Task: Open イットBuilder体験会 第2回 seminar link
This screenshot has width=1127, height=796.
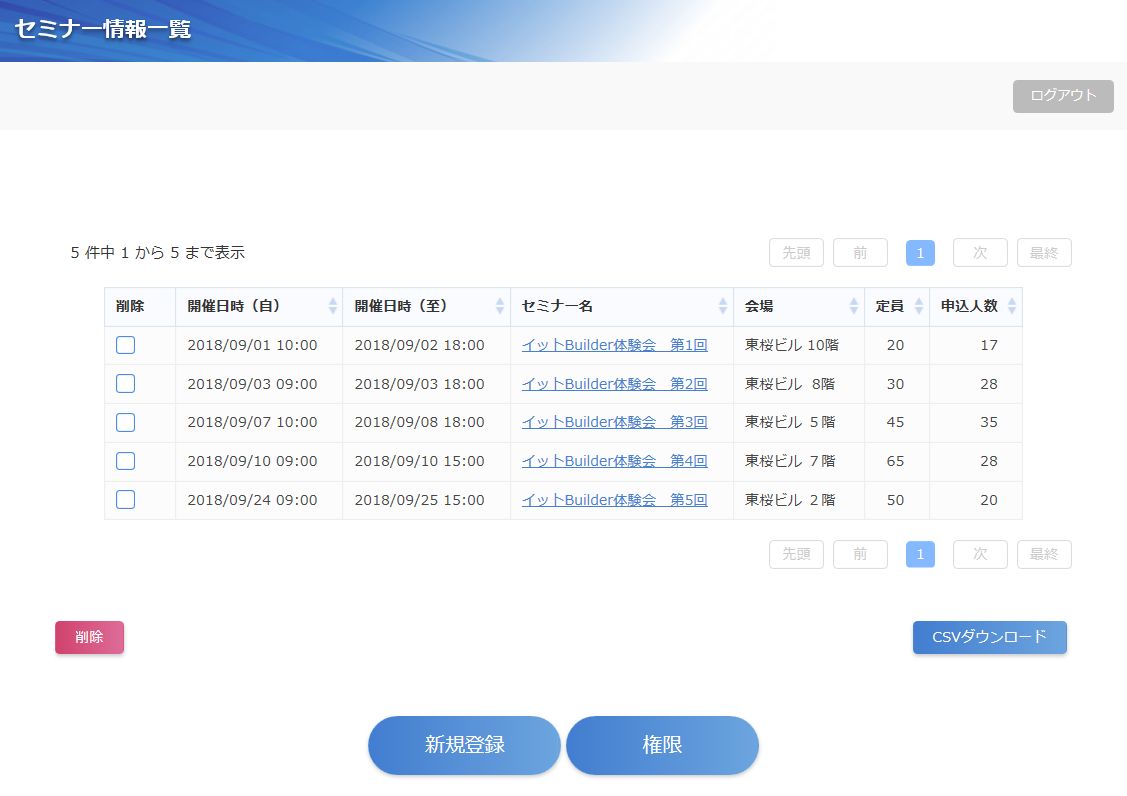Action: (x=614, y=384)
